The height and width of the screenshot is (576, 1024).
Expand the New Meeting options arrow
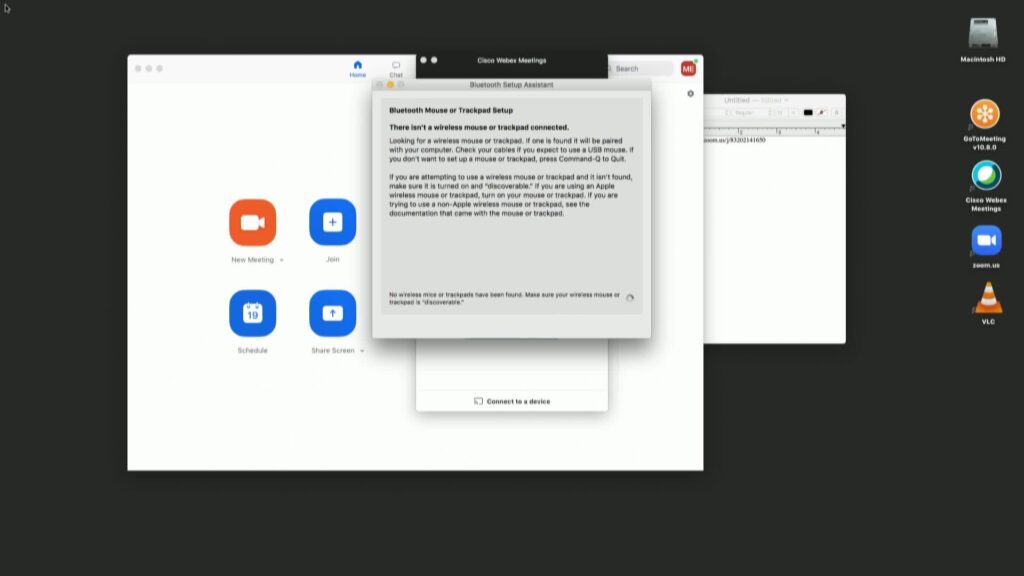[x=281, y=260]
